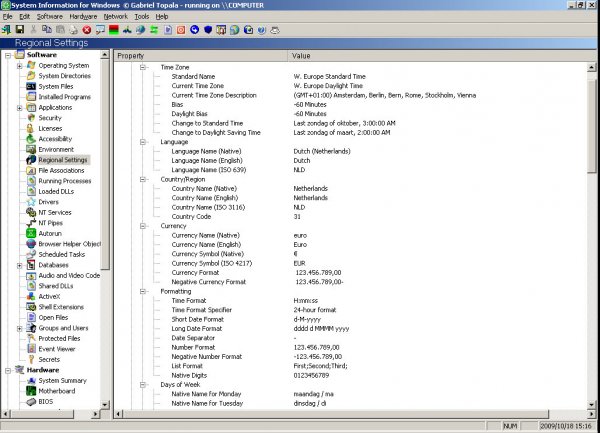
Task: Expand the Operating System tree node
Action: click(20, 65)
